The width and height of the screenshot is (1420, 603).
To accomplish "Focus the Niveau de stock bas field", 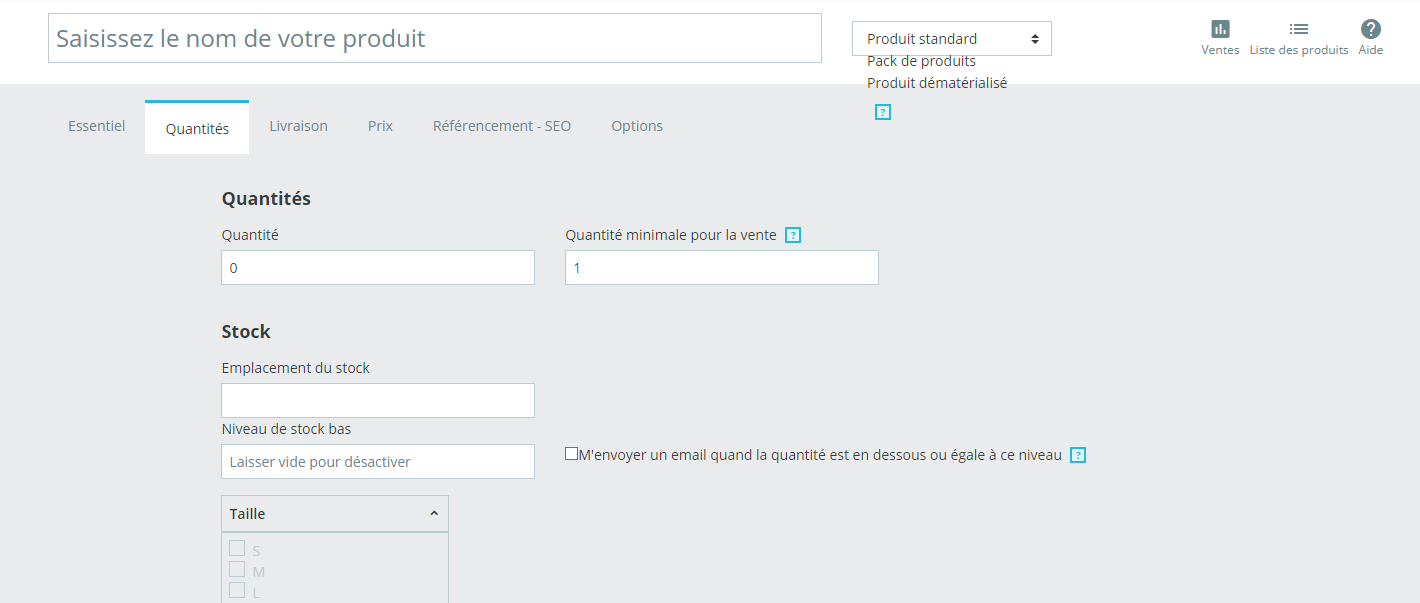I will point(377,462).
